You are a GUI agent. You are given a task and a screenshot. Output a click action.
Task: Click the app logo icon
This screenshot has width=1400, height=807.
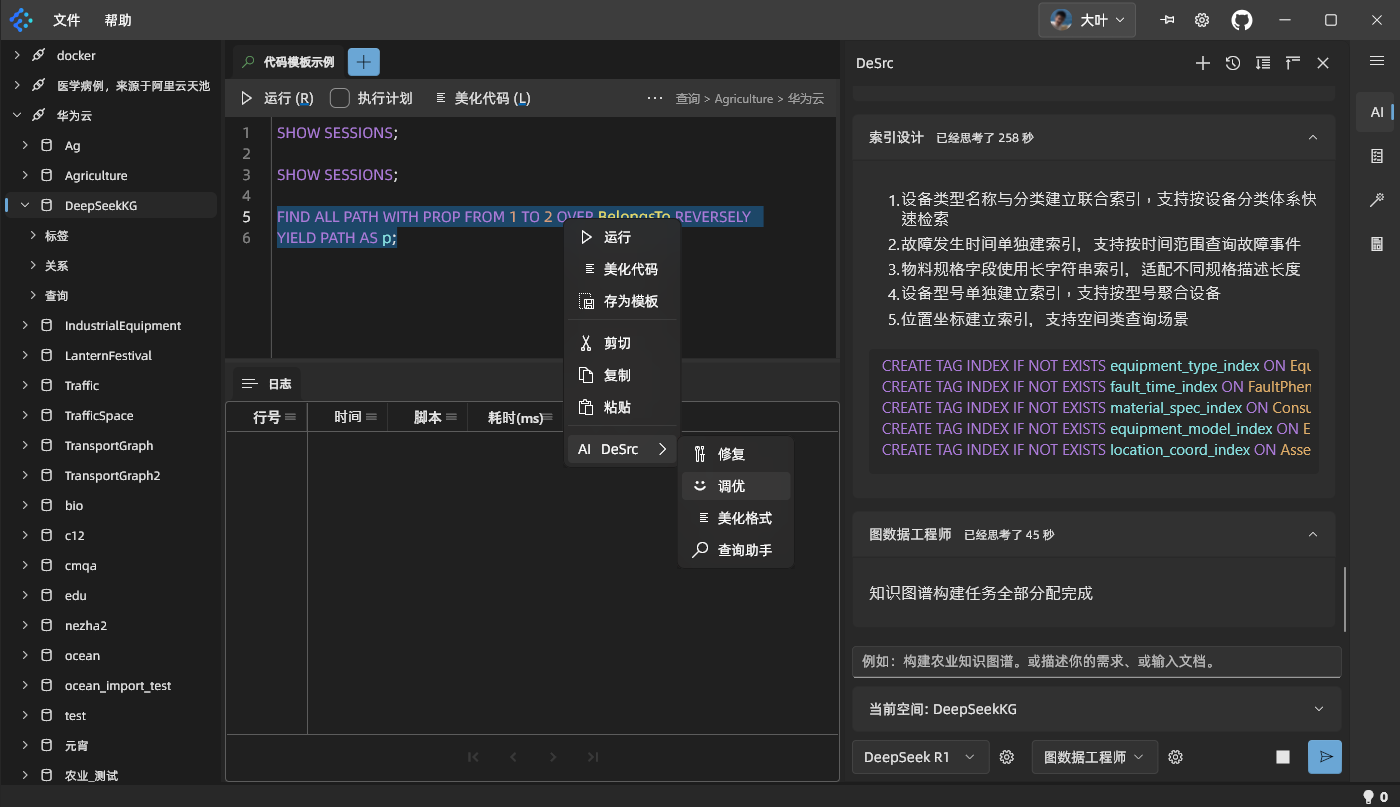(x=21, y=20)
